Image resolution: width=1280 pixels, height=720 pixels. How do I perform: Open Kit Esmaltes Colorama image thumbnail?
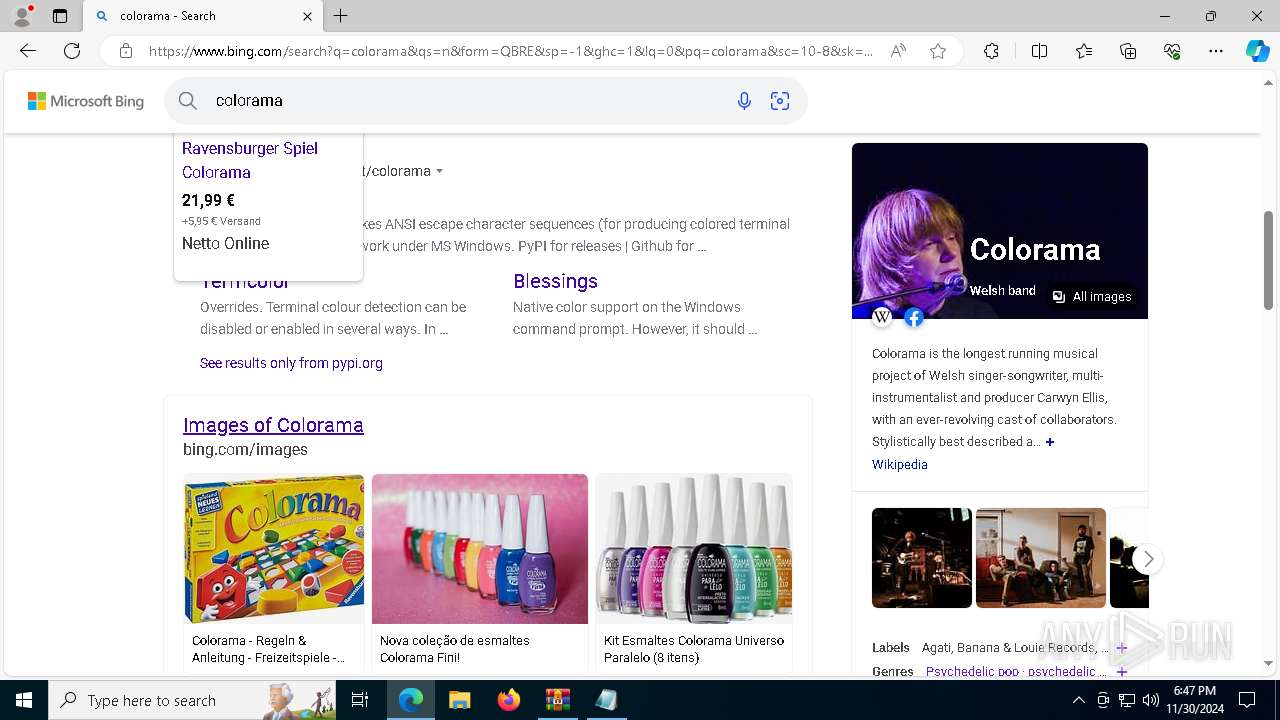[694, 549]
